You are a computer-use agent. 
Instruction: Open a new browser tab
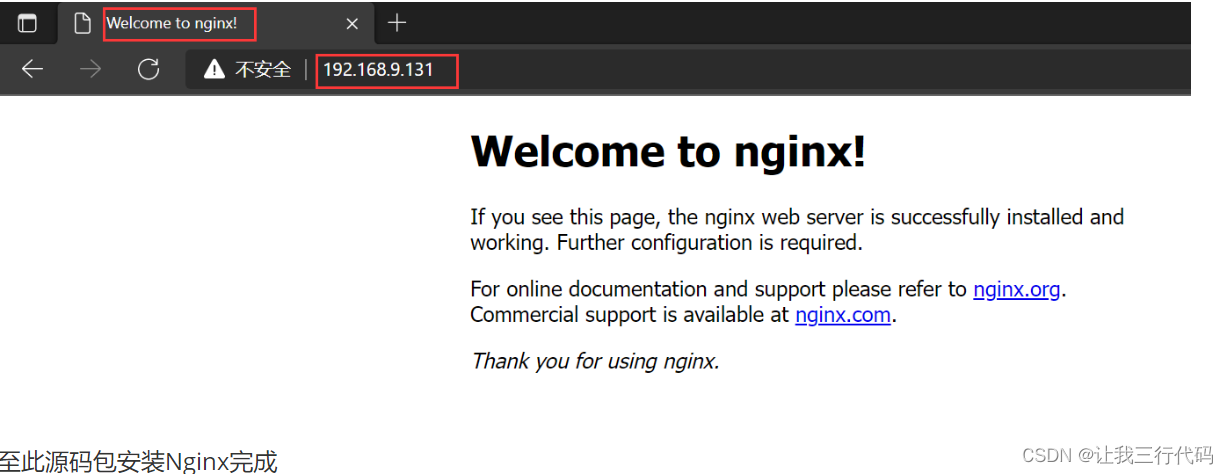coord(397,23)
